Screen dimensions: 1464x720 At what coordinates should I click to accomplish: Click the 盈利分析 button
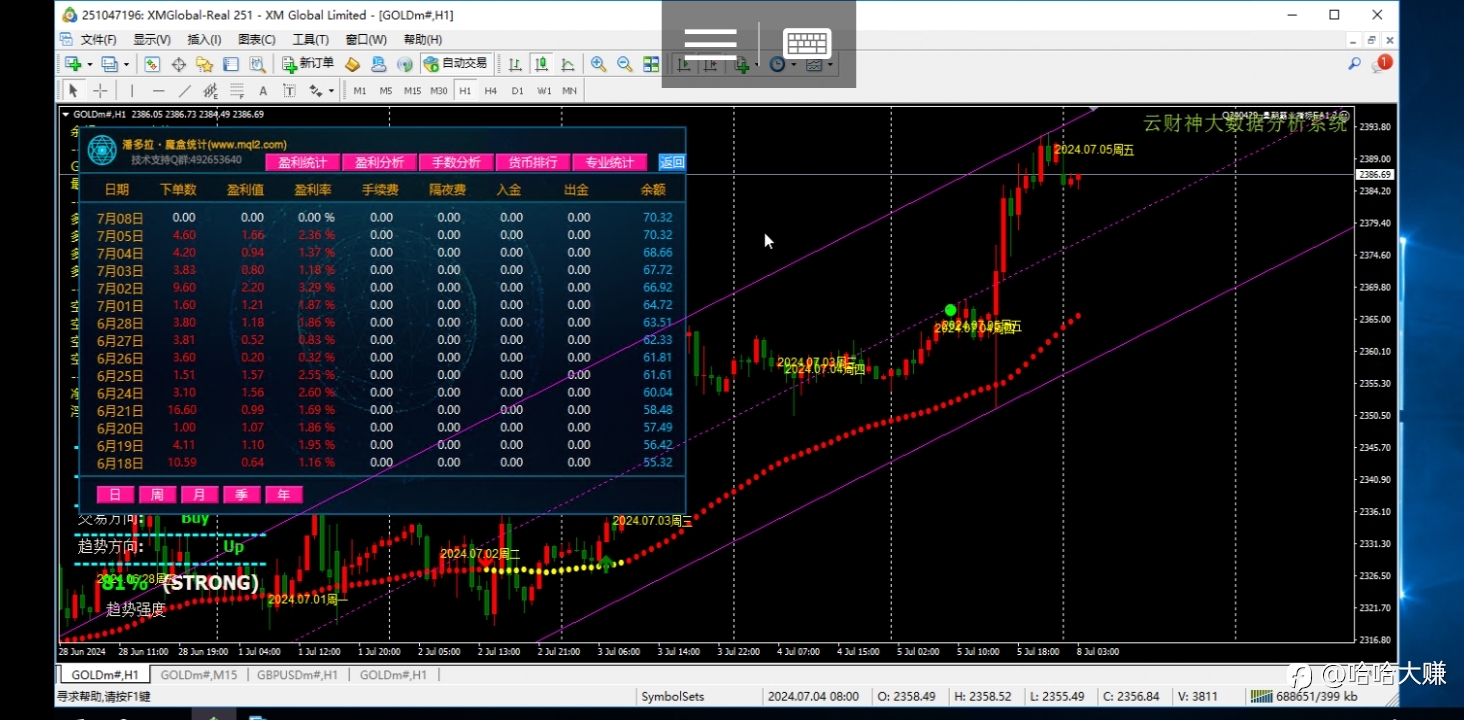tap(378, 162)
